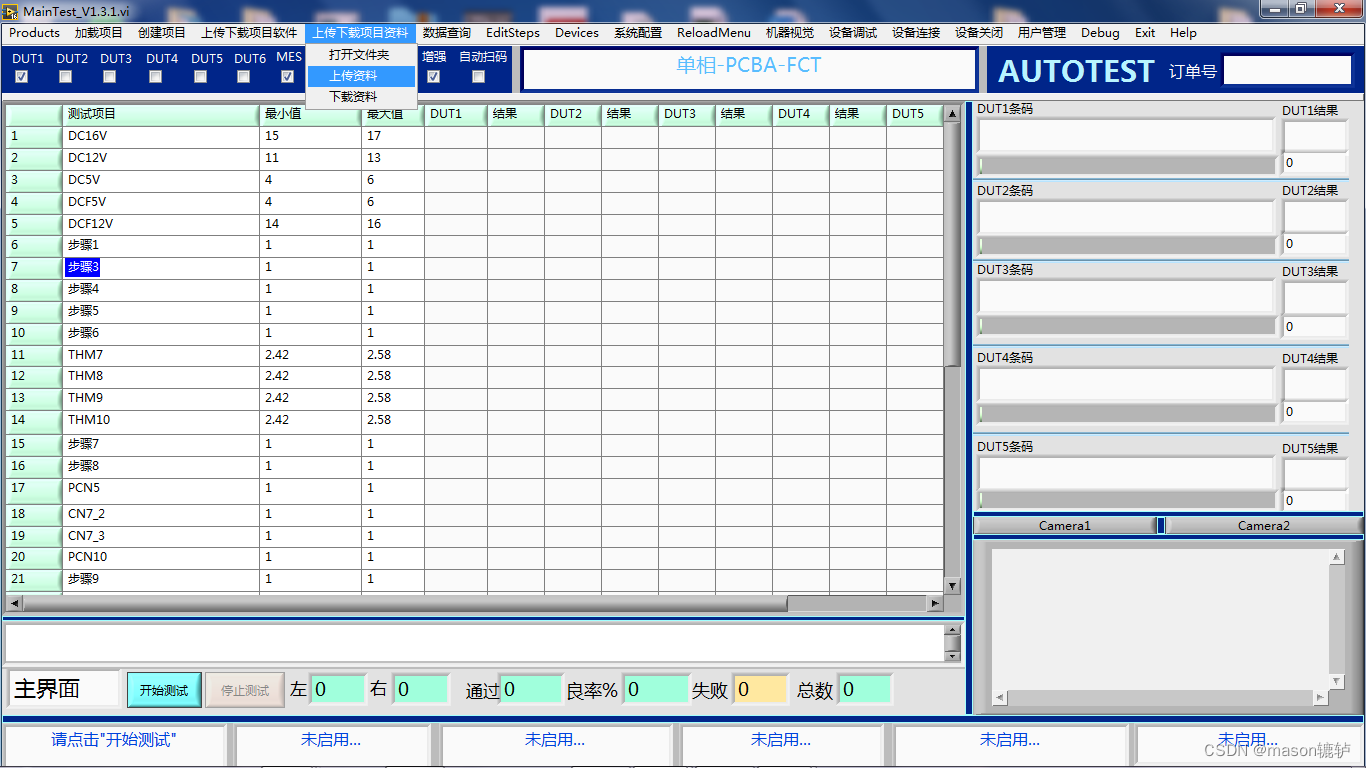The image size is (1366, 768).
Task: Select the CN7_2 test item cell
Action: [161, 514]
